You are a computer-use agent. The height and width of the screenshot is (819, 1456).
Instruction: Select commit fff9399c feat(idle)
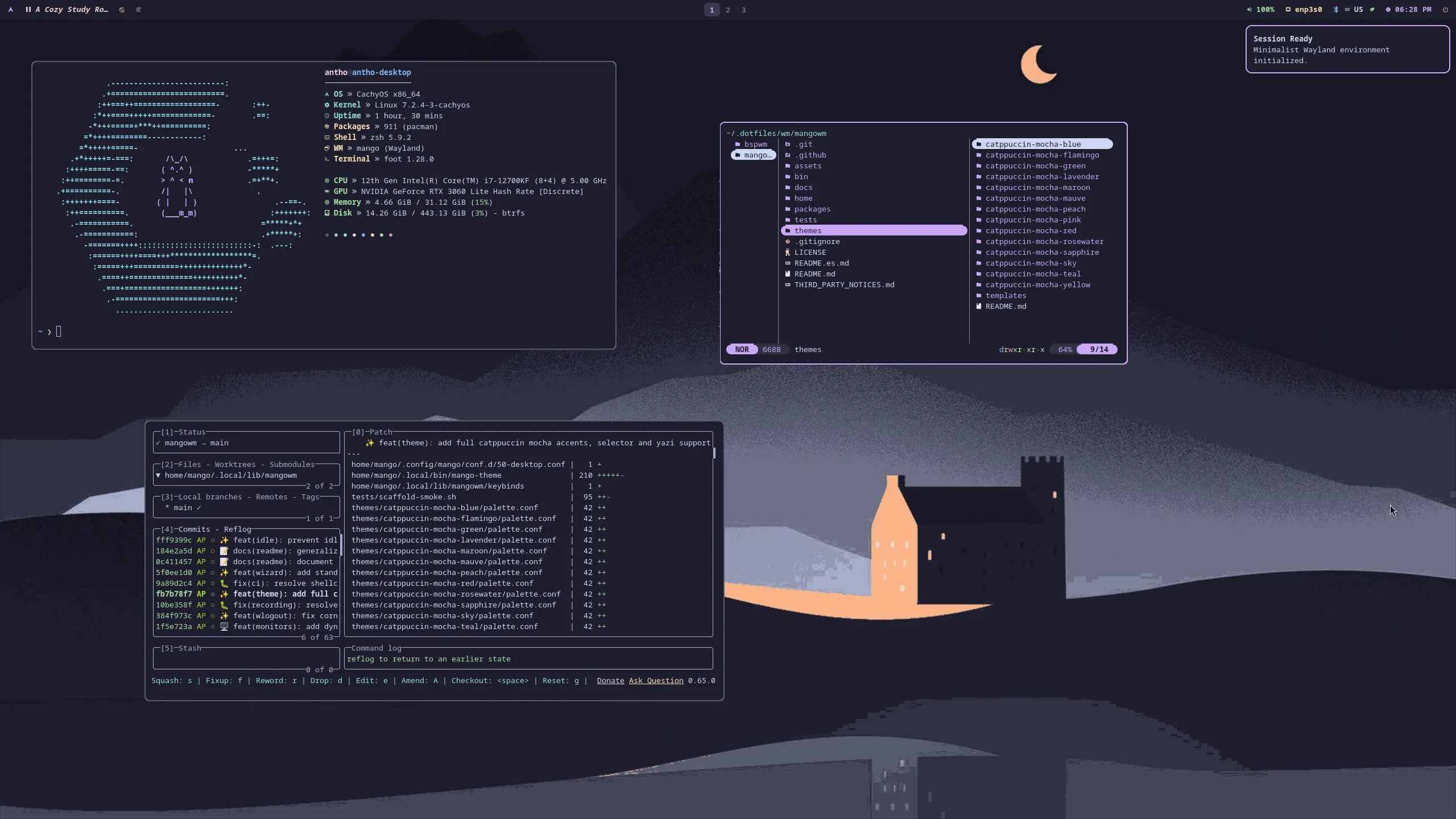pyautogui.click(x=246, y=540)
